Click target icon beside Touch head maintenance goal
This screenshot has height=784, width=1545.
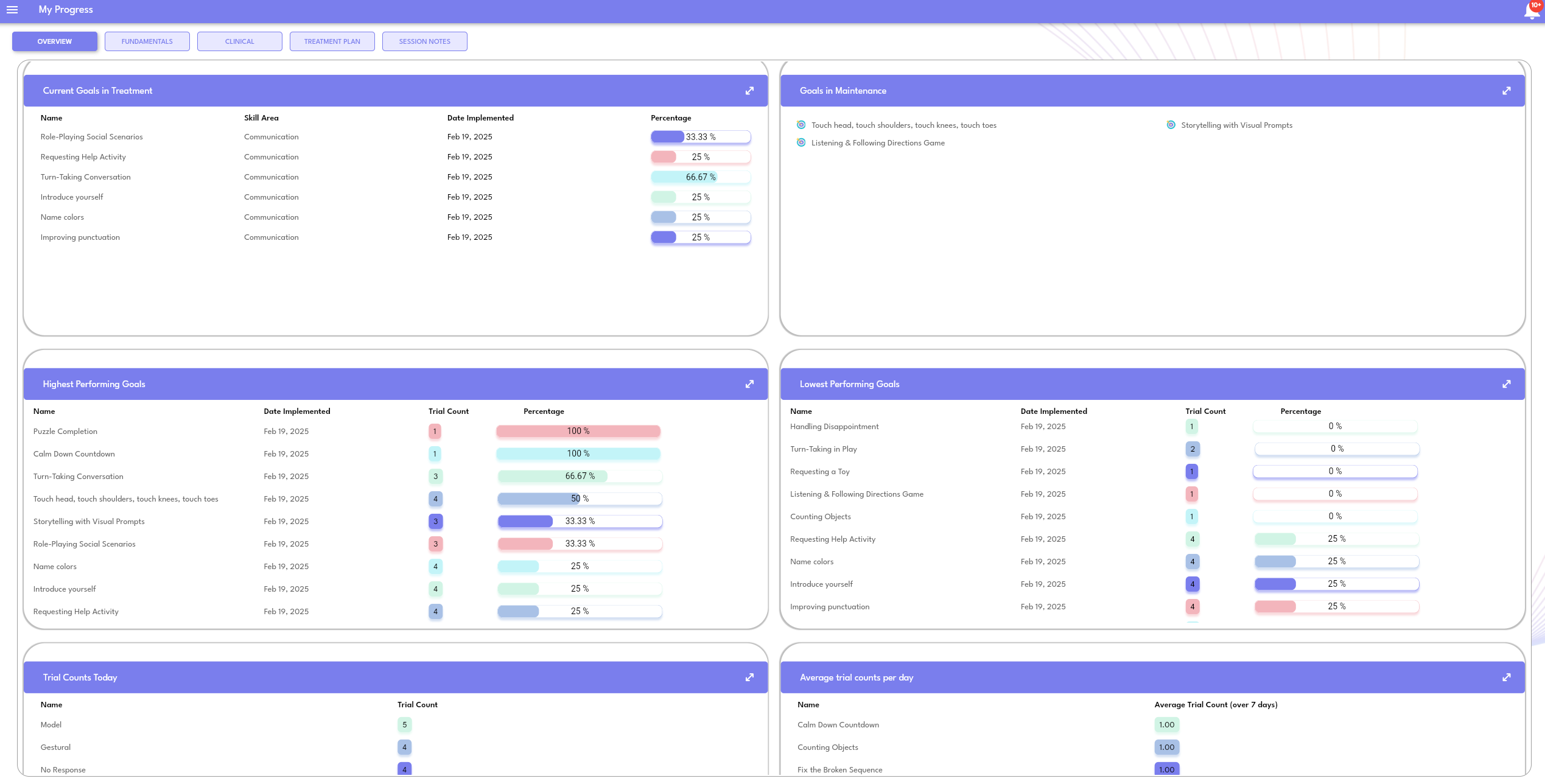(x=801, y=125)
